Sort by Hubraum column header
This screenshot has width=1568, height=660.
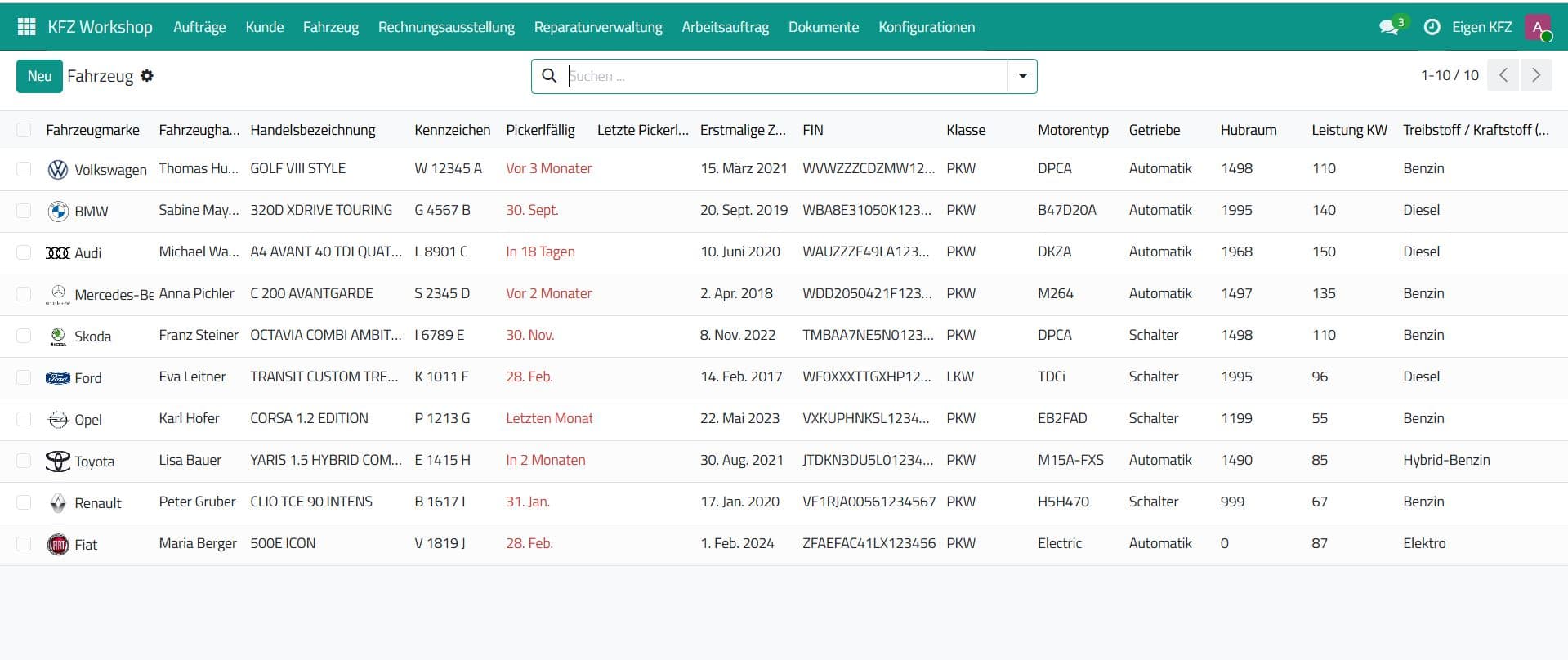(x=1249, y=130)
